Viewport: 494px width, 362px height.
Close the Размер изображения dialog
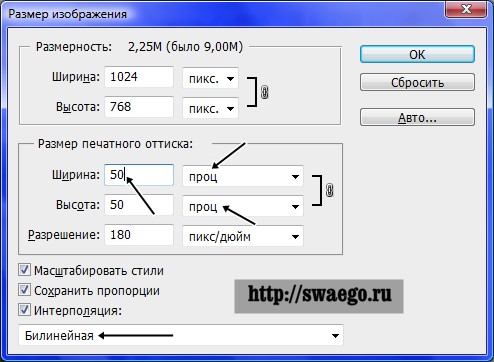[x=466, y=9]
